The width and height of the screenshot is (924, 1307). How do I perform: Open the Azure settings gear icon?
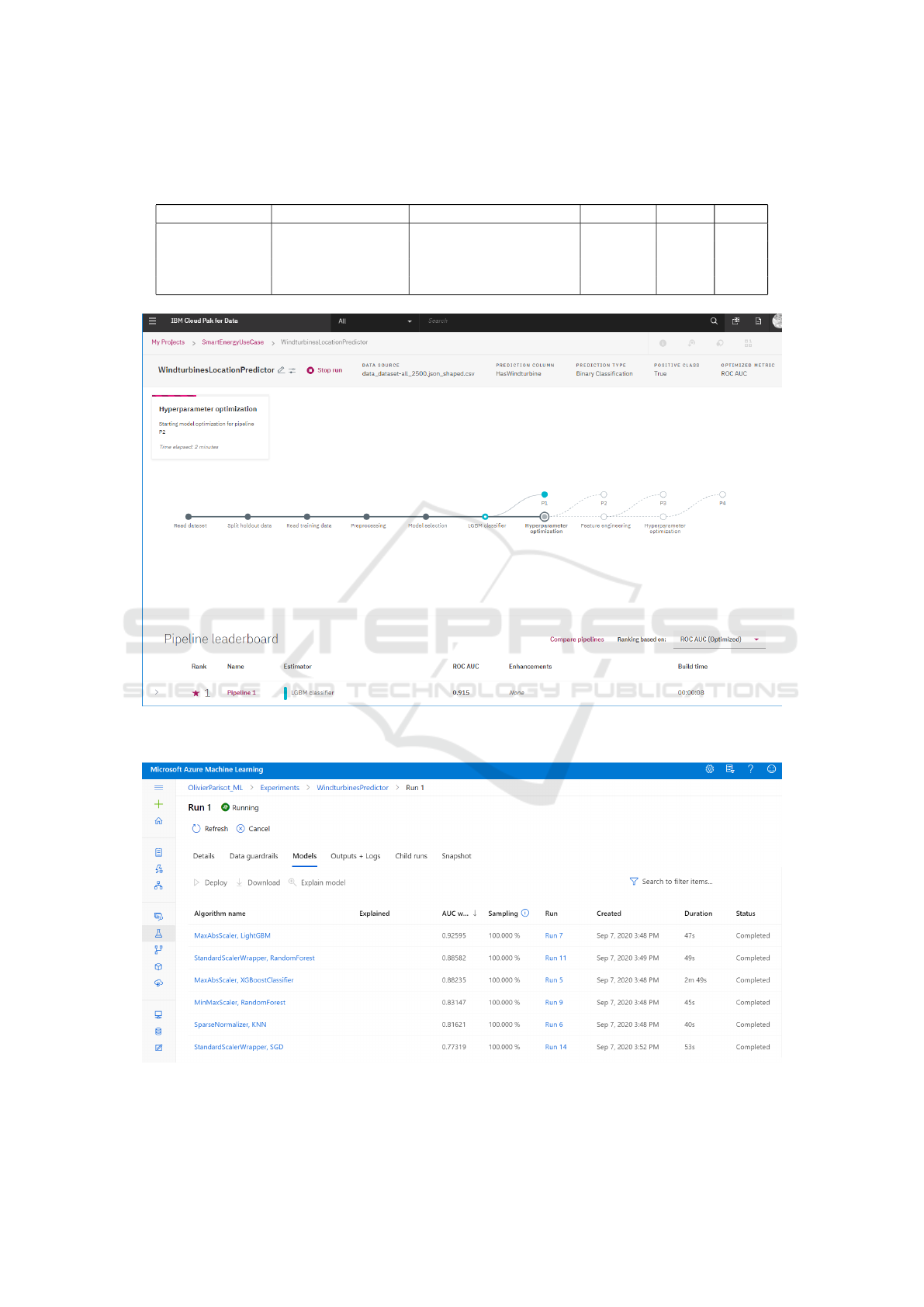pyautogui.click(x=709, y=769)
